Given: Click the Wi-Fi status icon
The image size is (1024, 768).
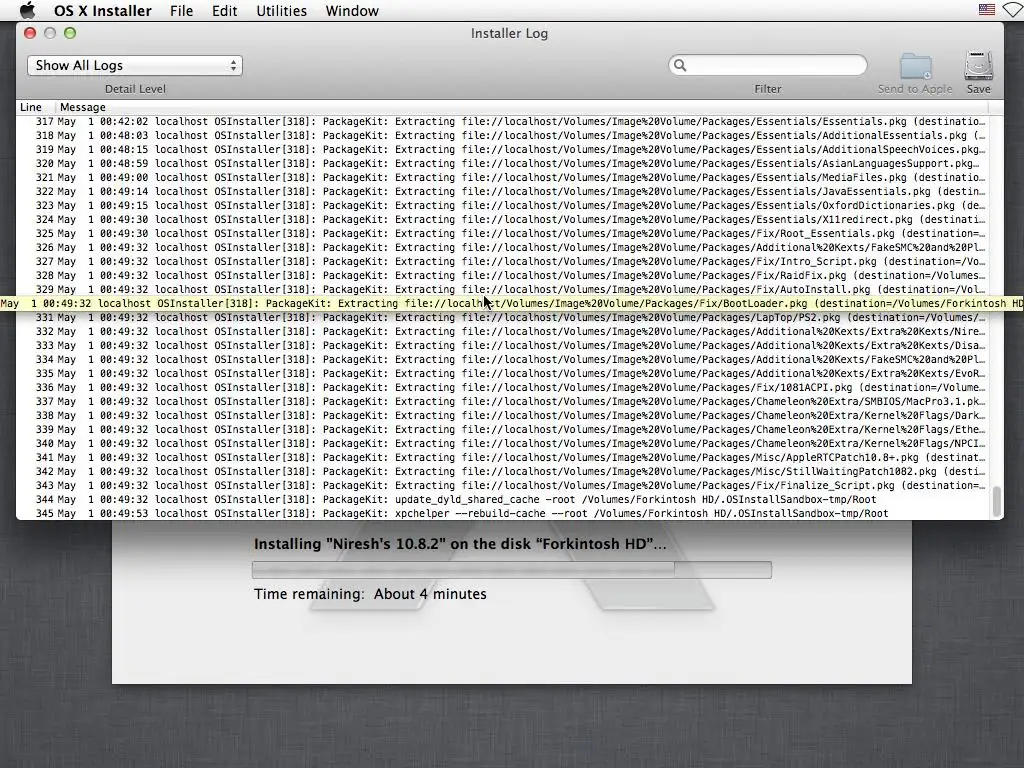Looking at the screenshot, I should pos(1014,10).
